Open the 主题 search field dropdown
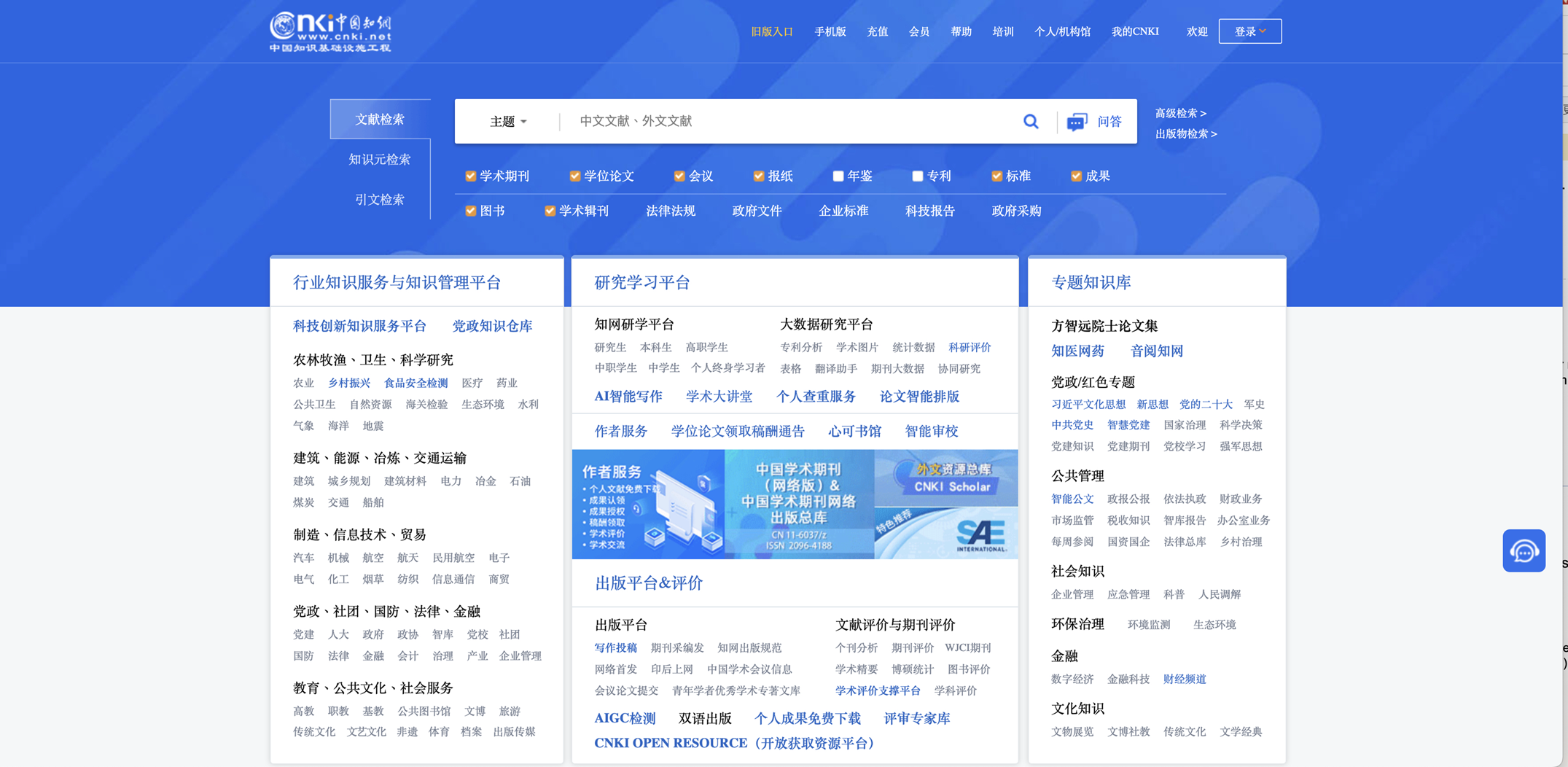The width and height of the screenshot is (1568, 767). 508,122
